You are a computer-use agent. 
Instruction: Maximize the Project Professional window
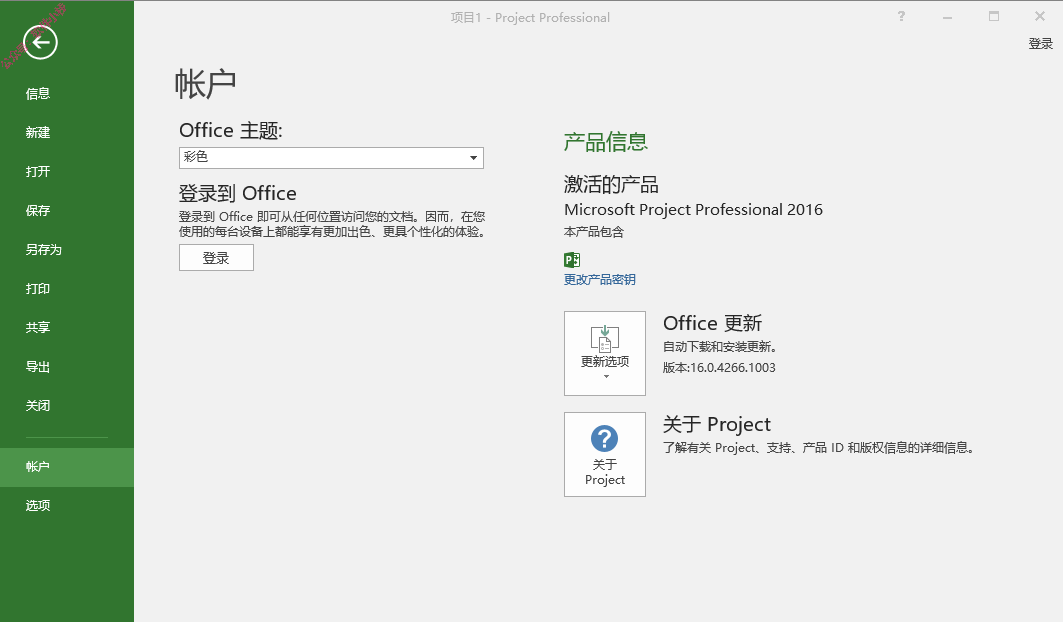click(994, 16)
